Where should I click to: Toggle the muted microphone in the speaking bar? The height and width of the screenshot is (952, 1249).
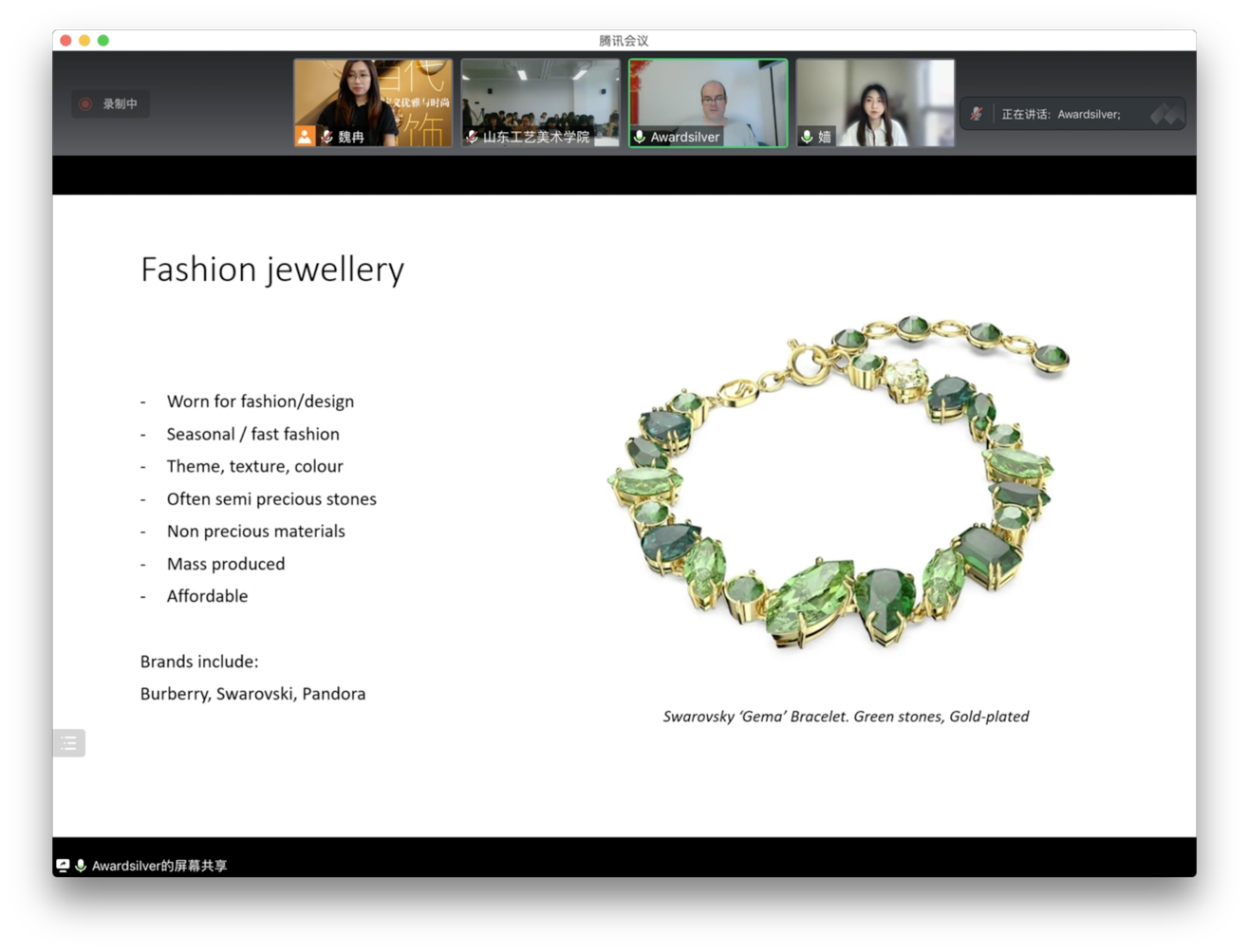976,114
